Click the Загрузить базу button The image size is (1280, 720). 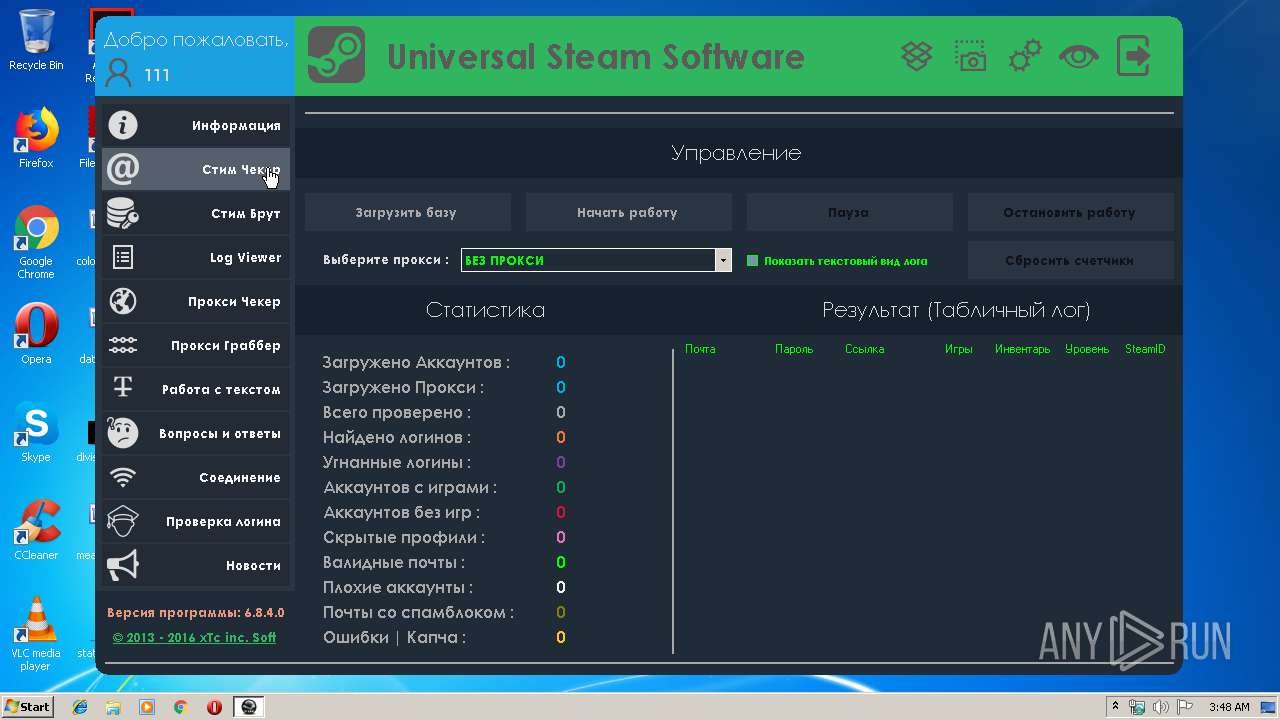pyautogui.click(x=407, y=212)
